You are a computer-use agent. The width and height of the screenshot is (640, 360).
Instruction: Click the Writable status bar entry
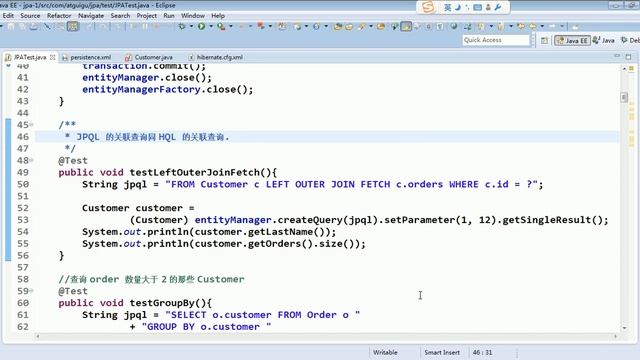coord(385,352)
